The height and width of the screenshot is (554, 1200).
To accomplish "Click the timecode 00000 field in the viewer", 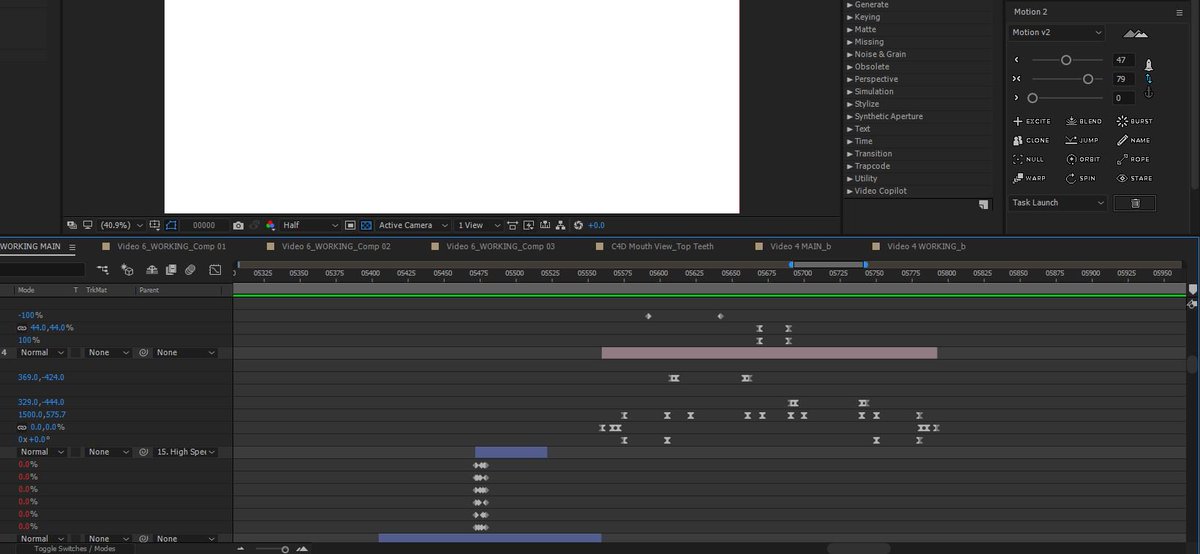I will point(204,226).
